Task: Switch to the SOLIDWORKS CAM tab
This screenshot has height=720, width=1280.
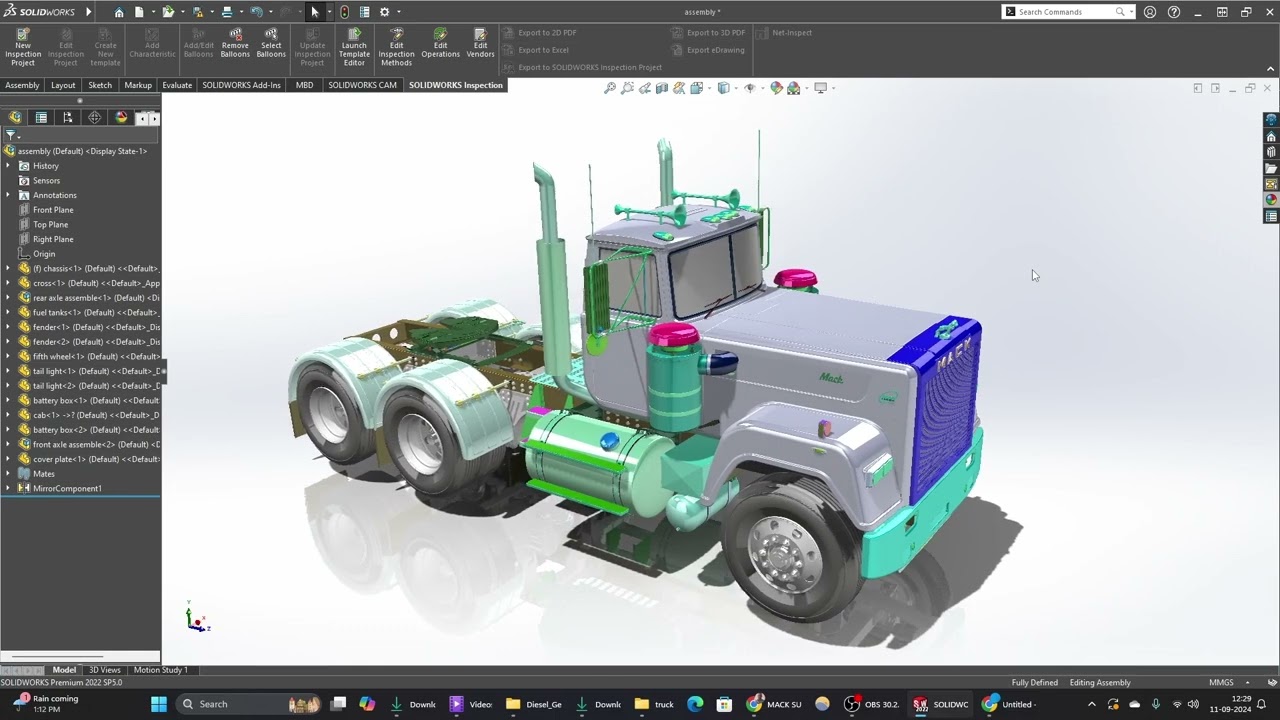Action: tap(362, 85)
